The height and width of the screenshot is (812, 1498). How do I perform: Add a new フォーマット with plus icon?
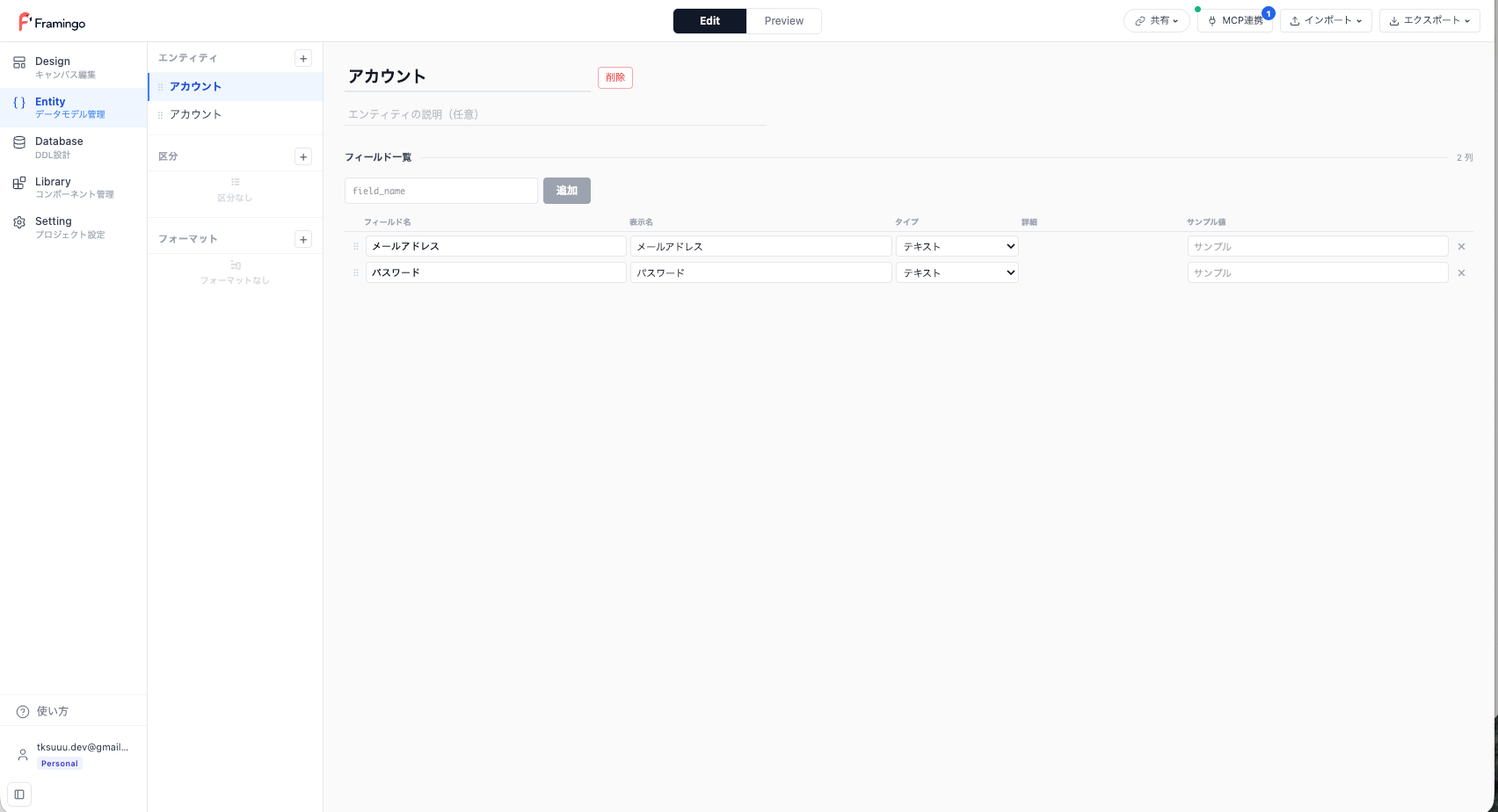(x=303, y=239)
